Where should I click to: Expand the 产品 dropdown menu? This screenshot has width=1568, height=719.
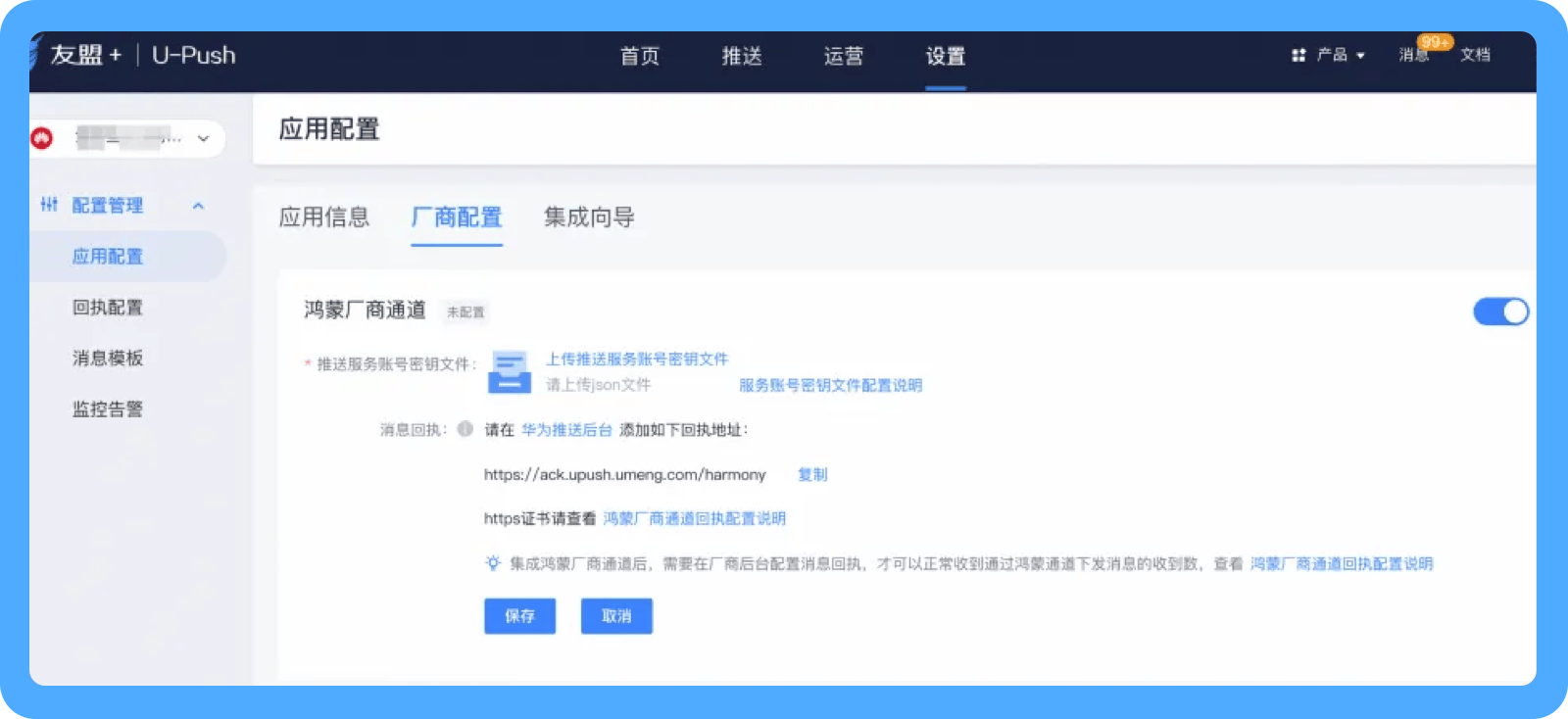point(1340,56)
